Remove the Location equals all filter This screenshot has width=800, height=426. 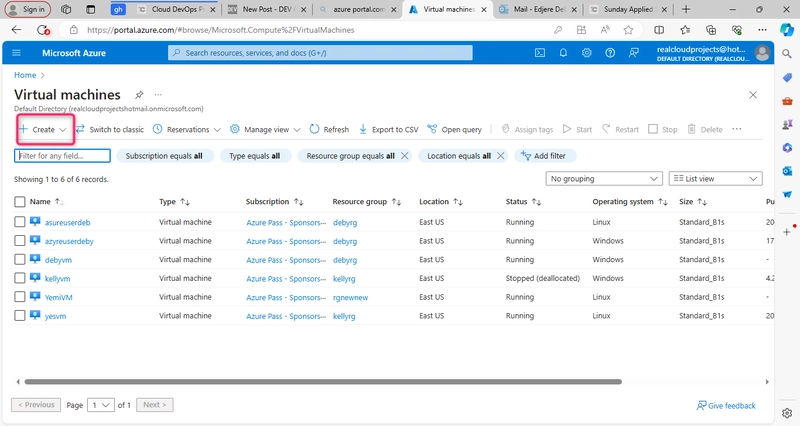click(501, 156)
